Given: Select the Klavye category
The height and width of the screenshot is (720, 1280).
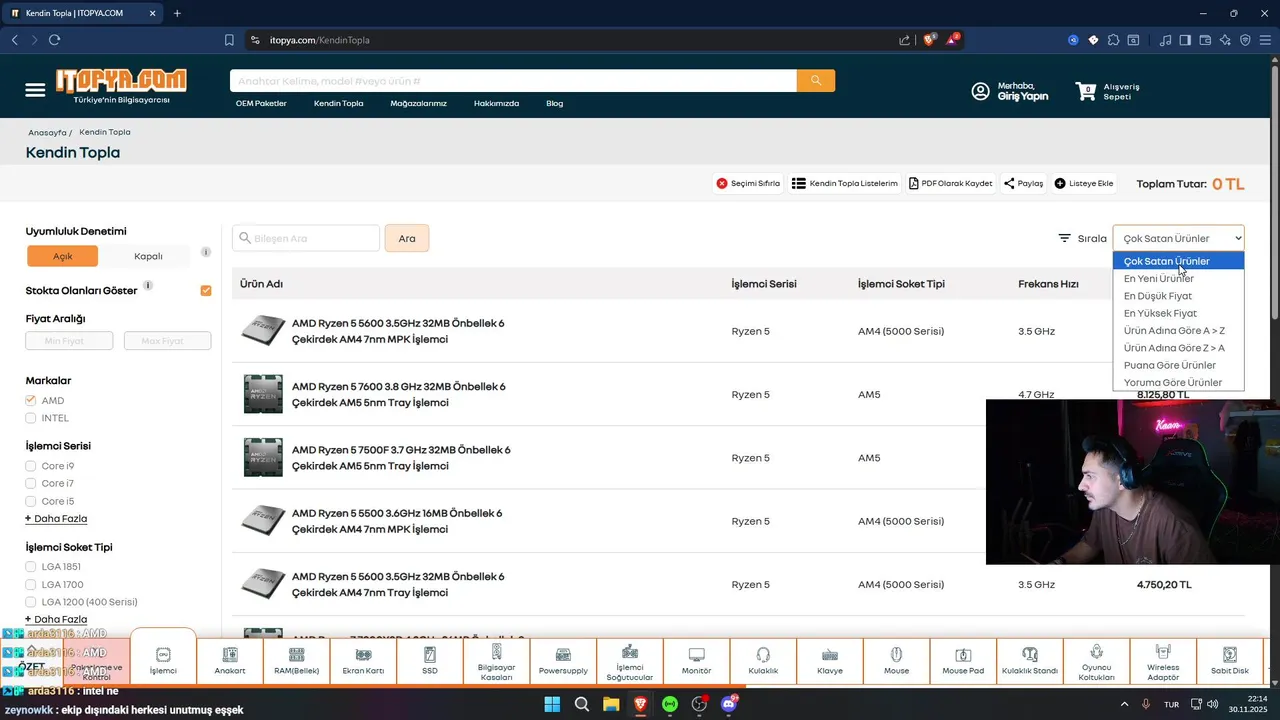Looking at the screenshot, I should (x=830, y=661).
